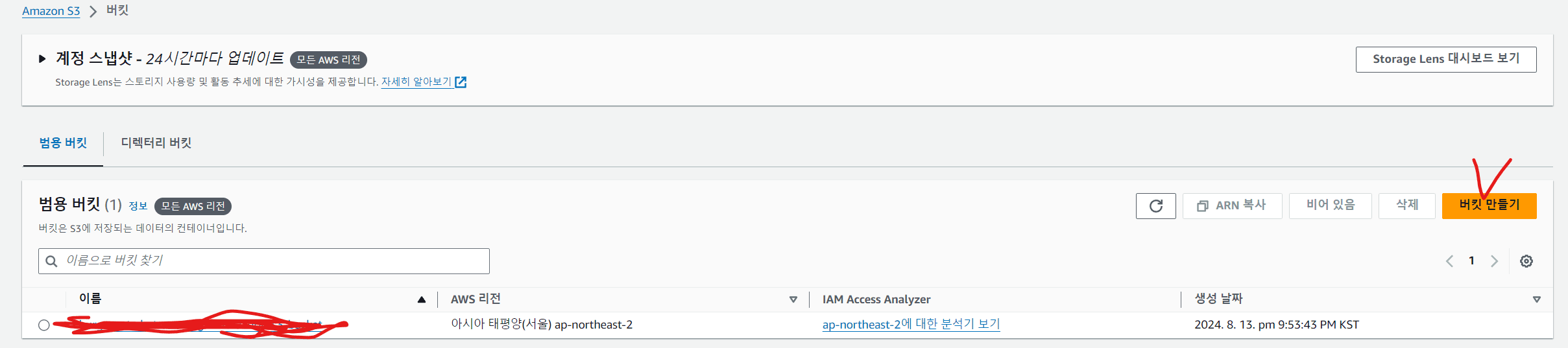The width and height of the screenshot is (1568, 348).
Task: Click the 삭제 button
Action: tap(1406, 206)
